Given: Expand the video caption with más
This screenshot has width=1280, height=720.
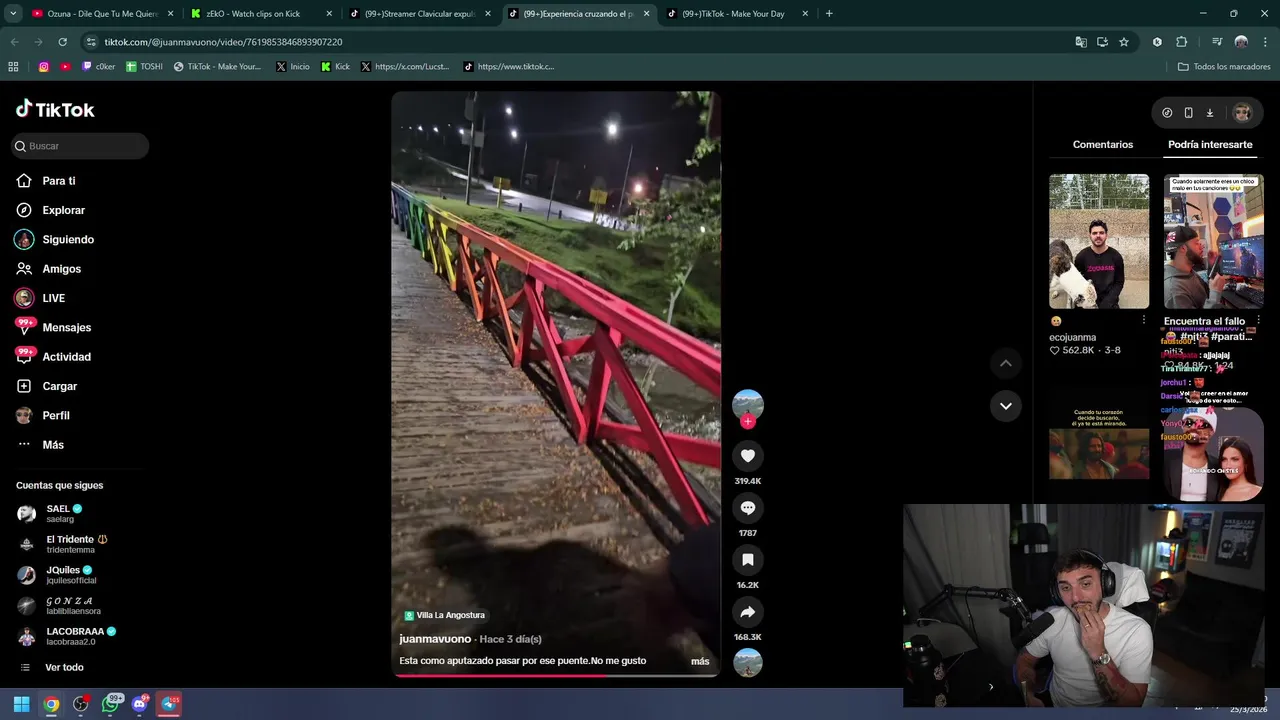Looking at the screenshot, I should [700, 661].
